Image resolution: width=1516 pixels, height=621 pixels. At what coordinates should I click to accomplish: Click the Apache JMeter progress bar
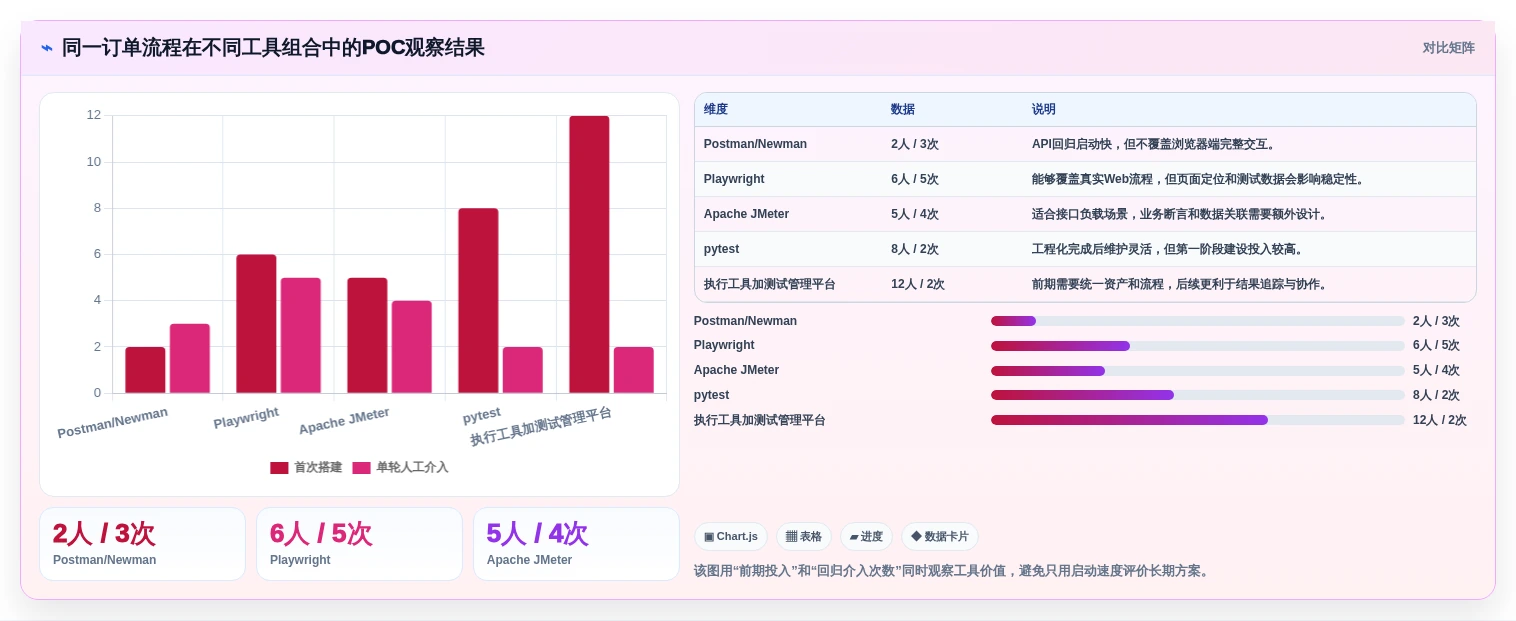point(1197,370)
